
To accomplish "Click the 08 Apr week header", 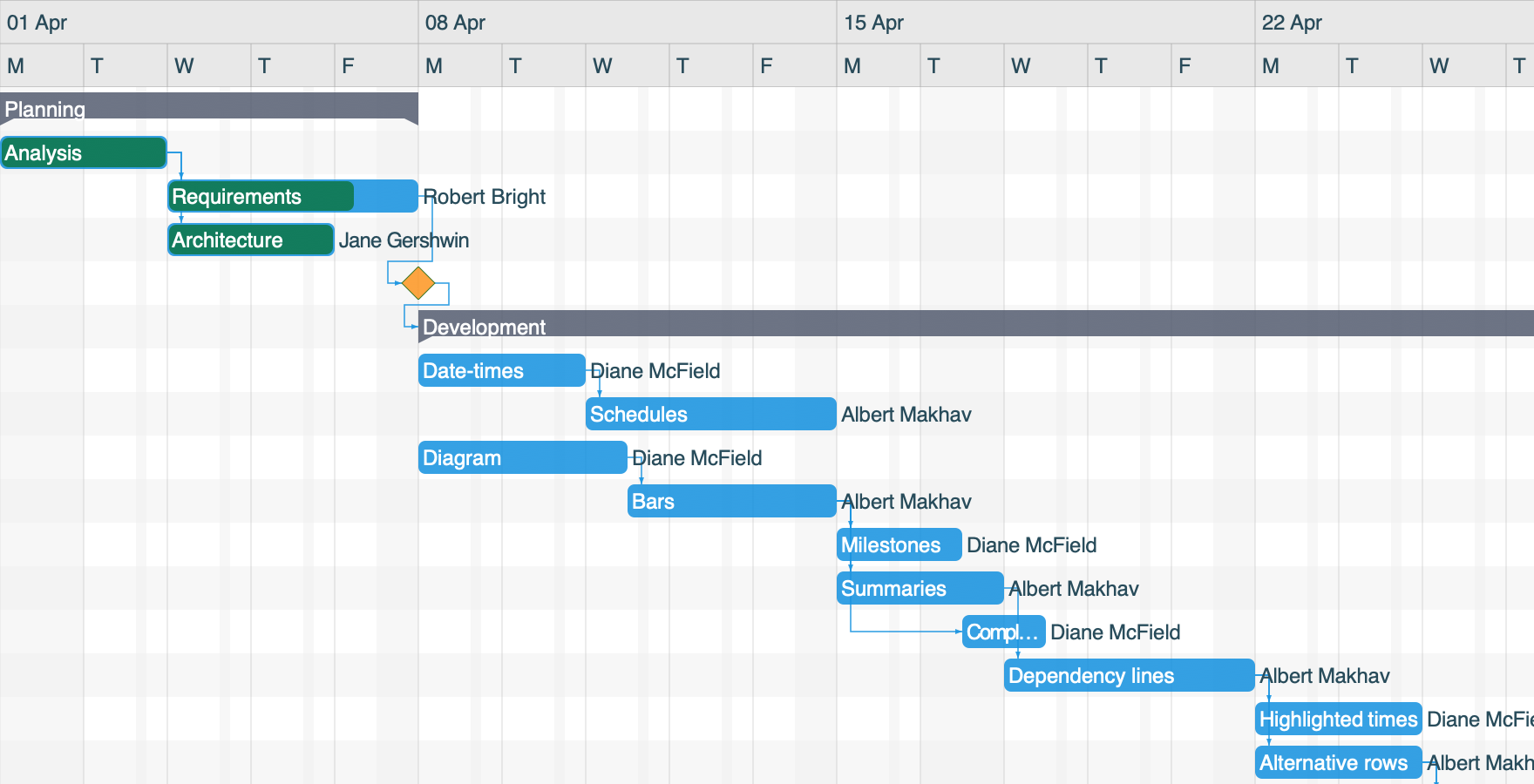I will [x=628, y=23].
